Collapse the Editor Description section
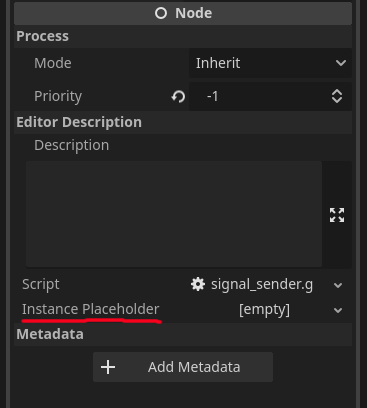 click(183, 122)
